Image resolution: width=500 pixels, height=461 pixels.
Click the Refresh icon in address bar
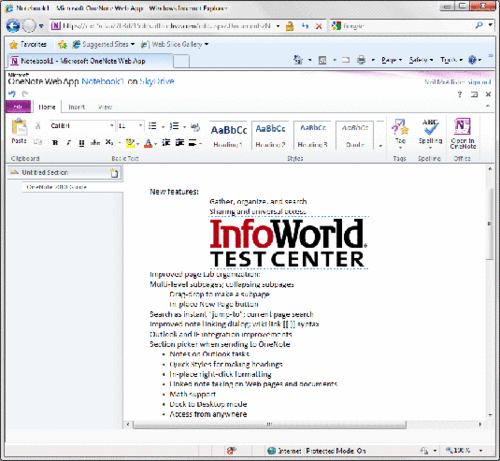305,26
